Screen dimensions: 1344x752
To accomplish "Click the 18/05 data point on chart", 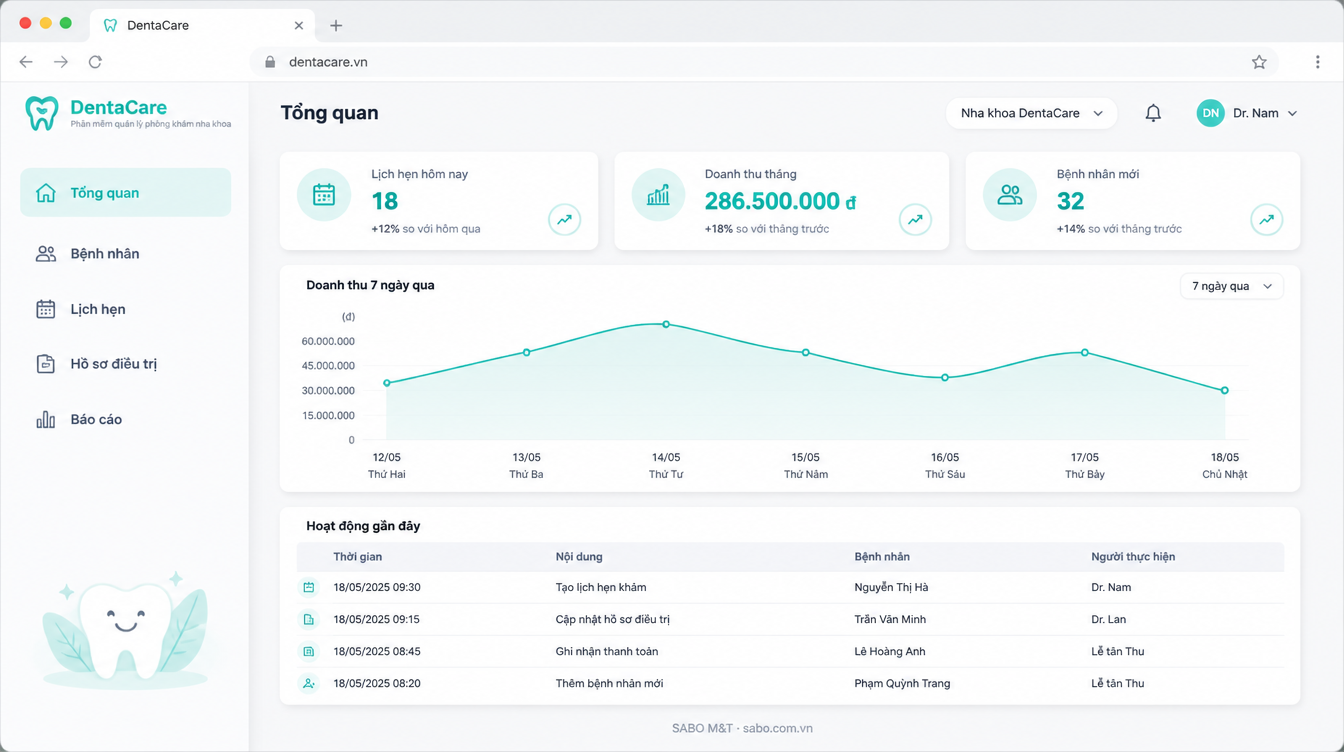I will coord(1225,391).
